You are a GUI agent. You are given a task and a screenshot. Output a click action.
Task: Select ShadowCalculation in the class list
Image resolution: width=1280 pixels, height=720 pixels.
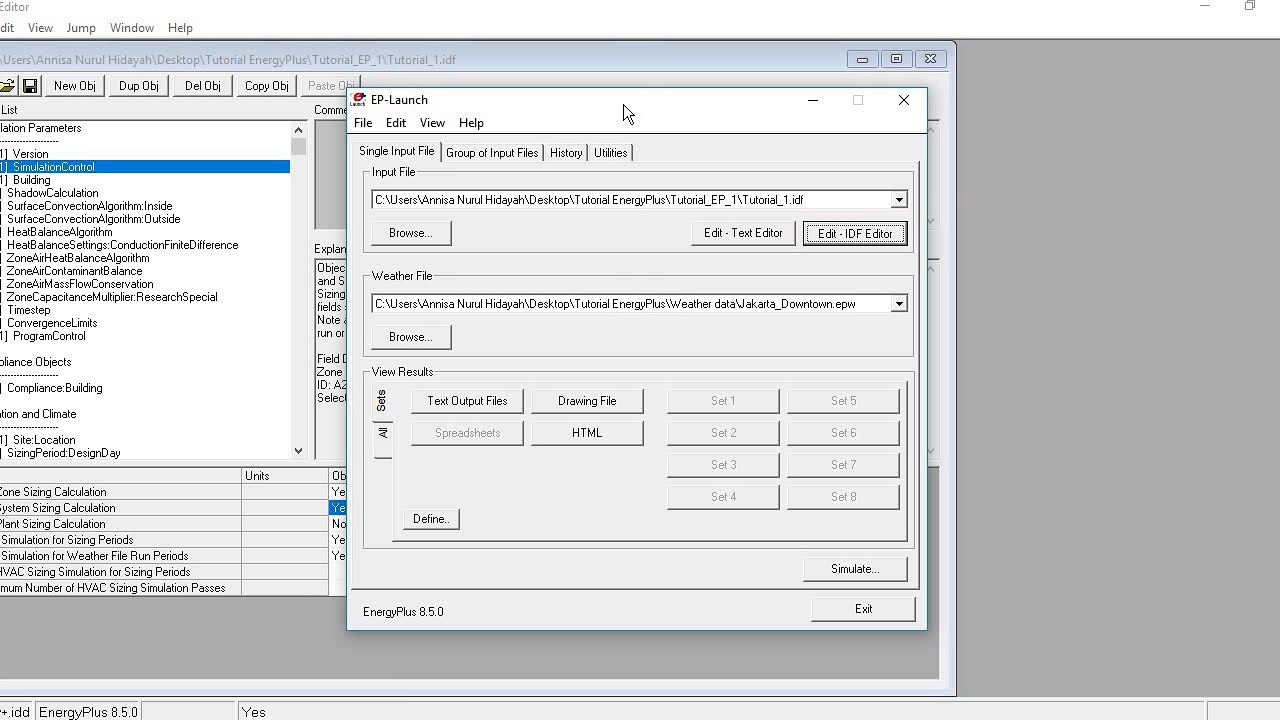tap(52, 193)
